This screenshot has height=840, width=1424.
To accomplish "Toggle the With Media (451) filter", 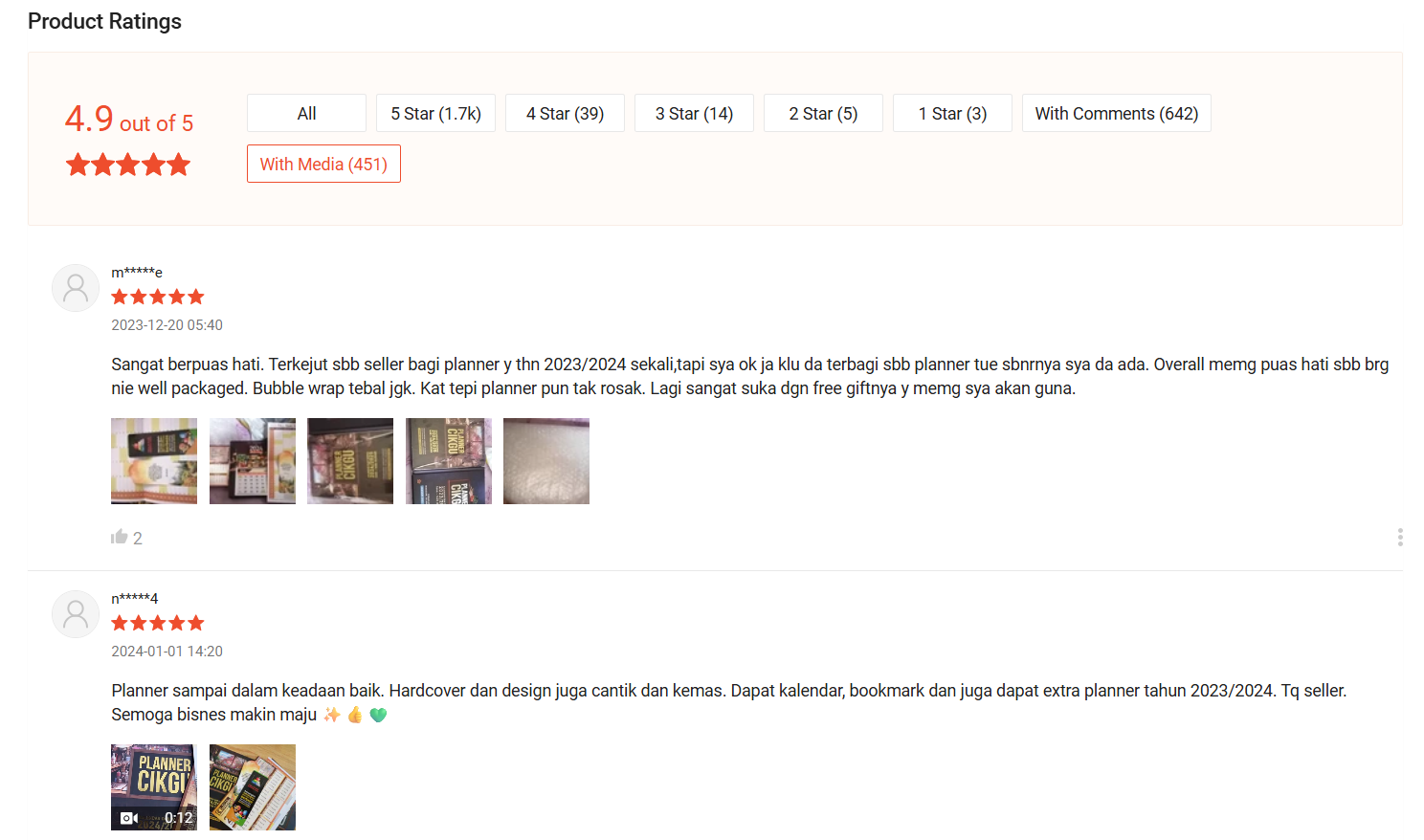I will 323,164.
